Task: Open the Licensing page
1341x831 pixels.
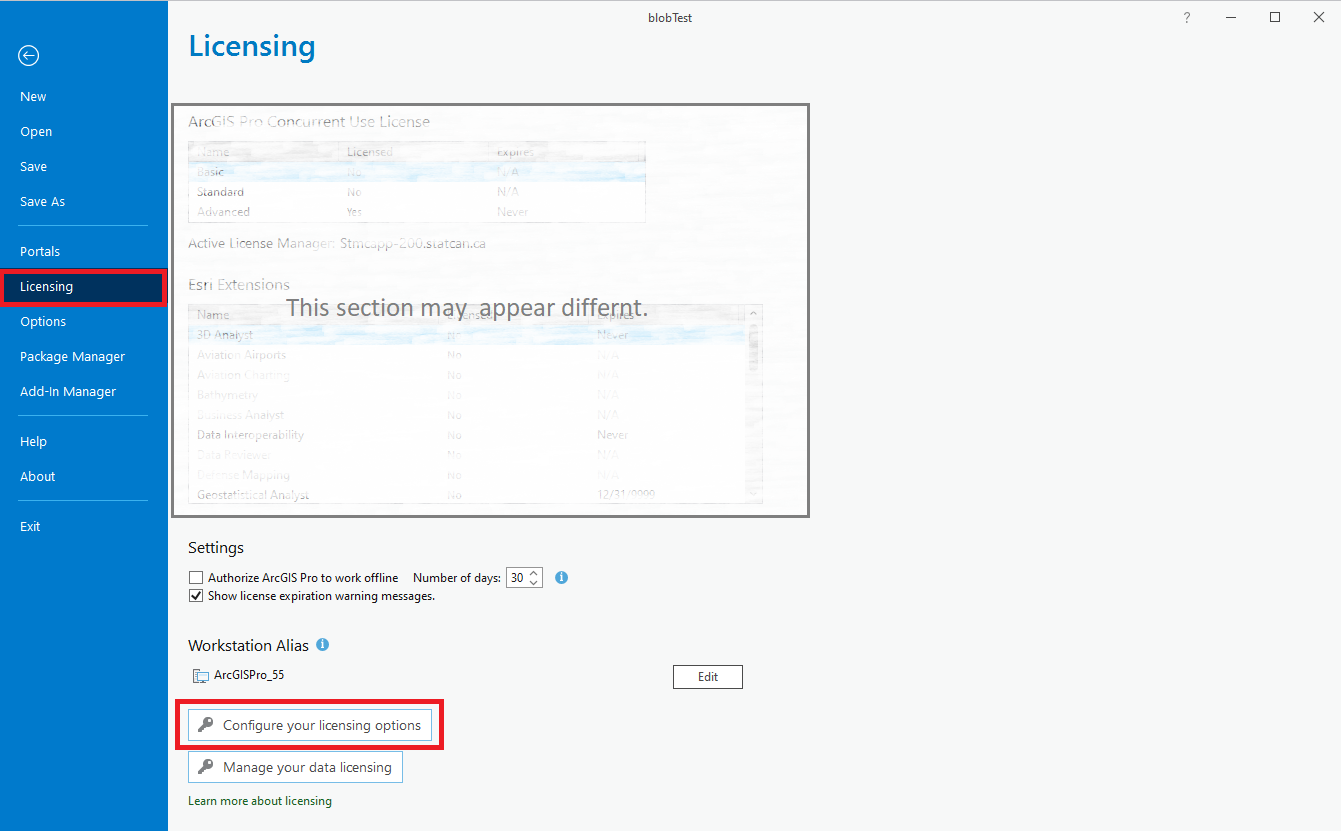Action: point(82,287)
